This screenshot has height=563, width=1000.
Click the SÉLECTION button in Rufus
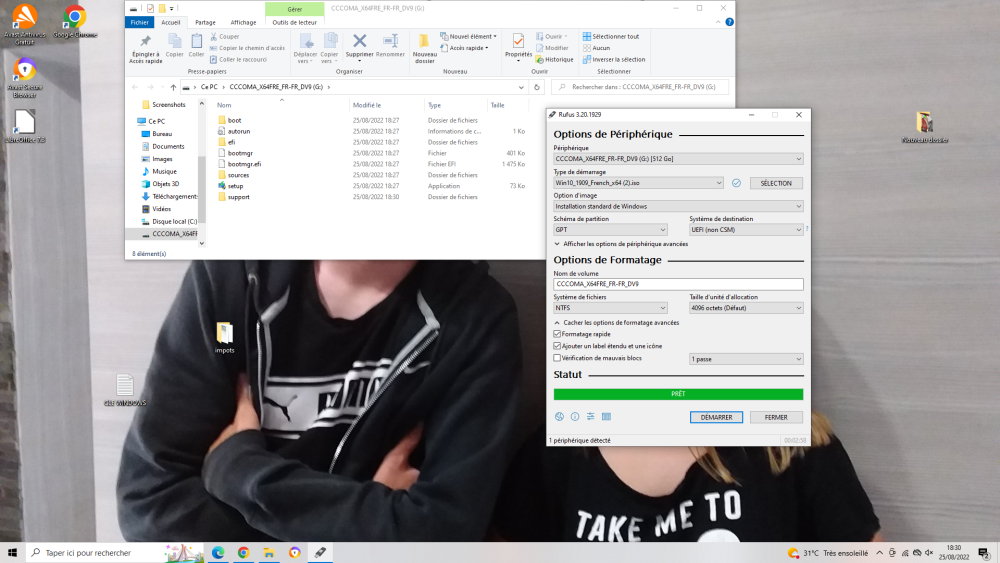(x=776, y=183)
